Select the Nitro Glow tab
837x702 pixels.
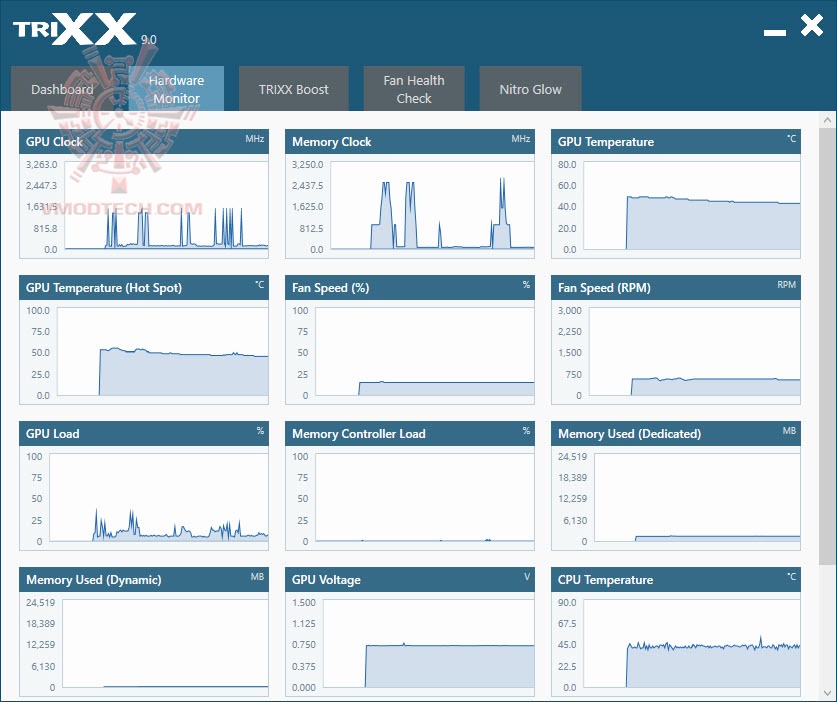(530, 89)
